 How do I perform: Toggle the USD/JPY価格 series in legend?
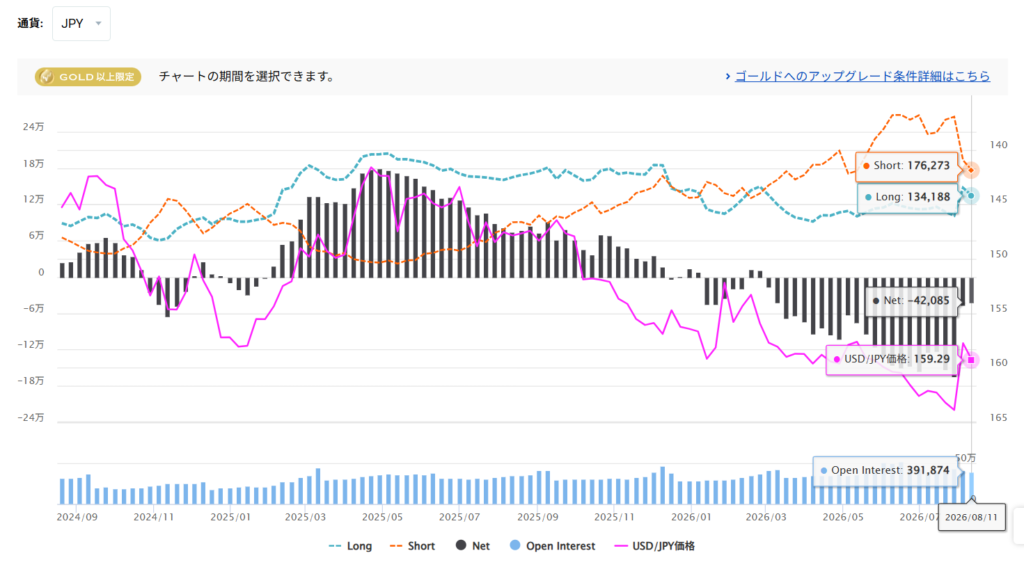pyautogui.click(x=654, y=546)
